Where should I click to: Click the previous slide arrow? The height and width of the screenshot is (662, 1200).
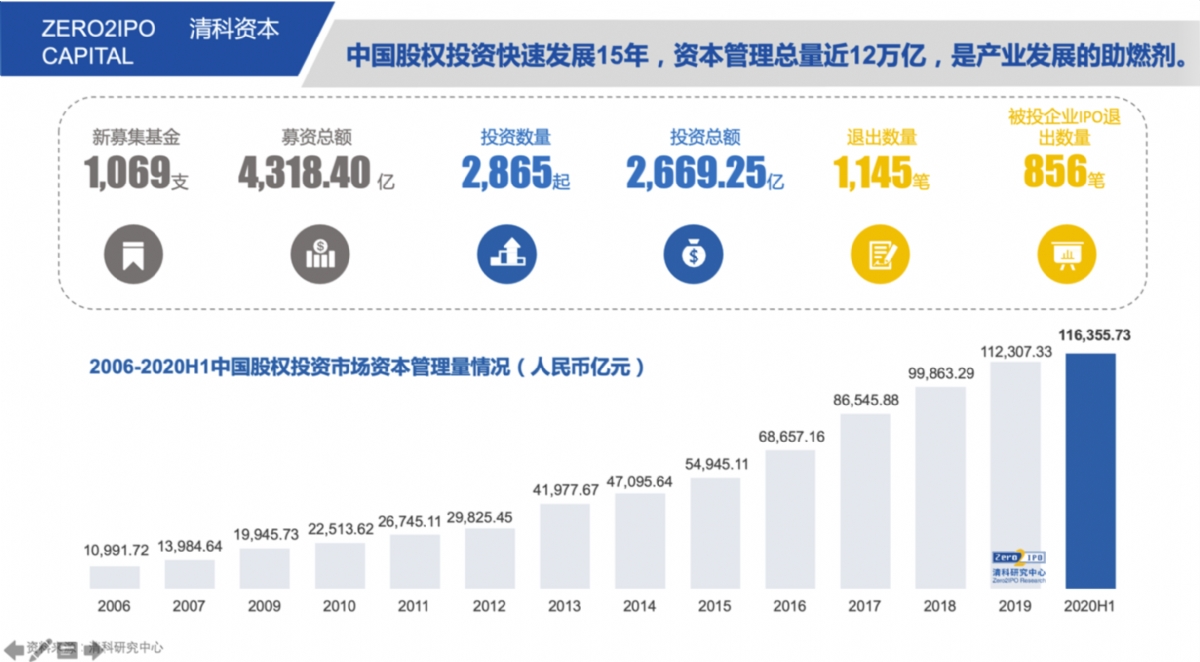12,648
